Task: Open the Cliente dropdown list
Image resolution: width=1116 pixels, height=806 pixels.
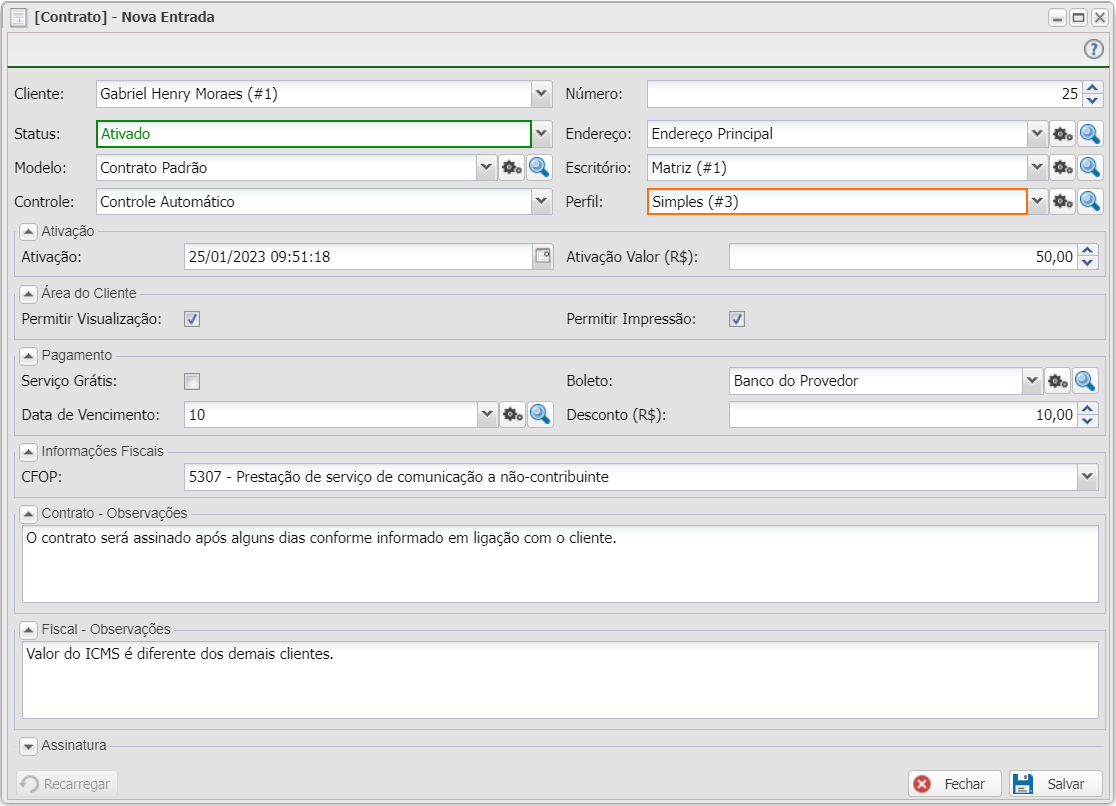Action: pos(542,94)
